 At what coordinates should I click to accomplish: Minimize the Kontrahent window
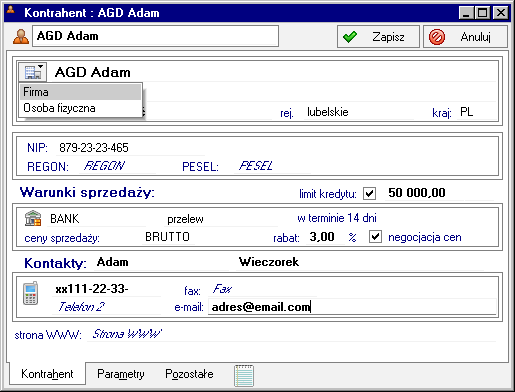[x=466, y=13]
